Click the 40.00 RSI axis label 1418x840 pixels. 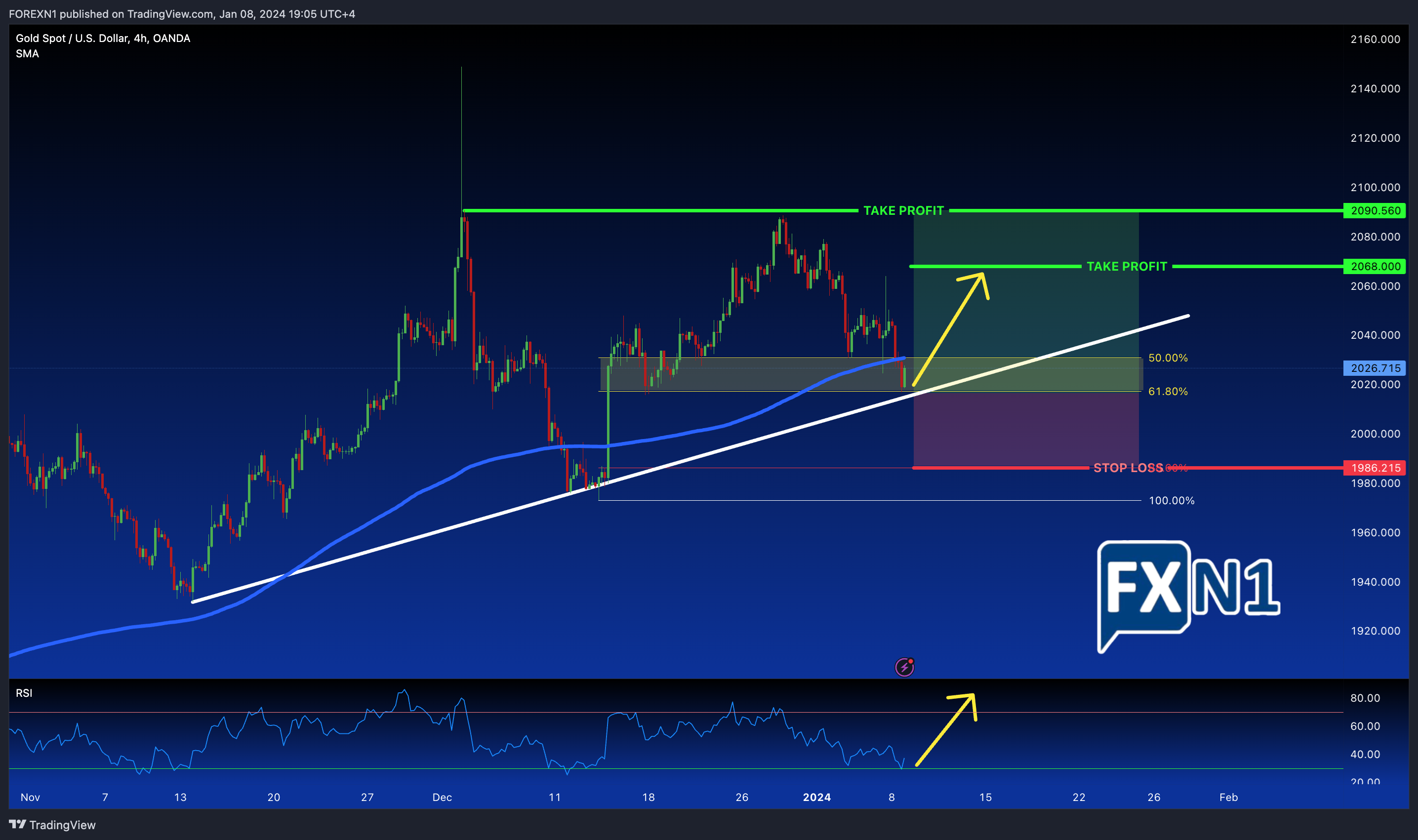click(1365, 754)
